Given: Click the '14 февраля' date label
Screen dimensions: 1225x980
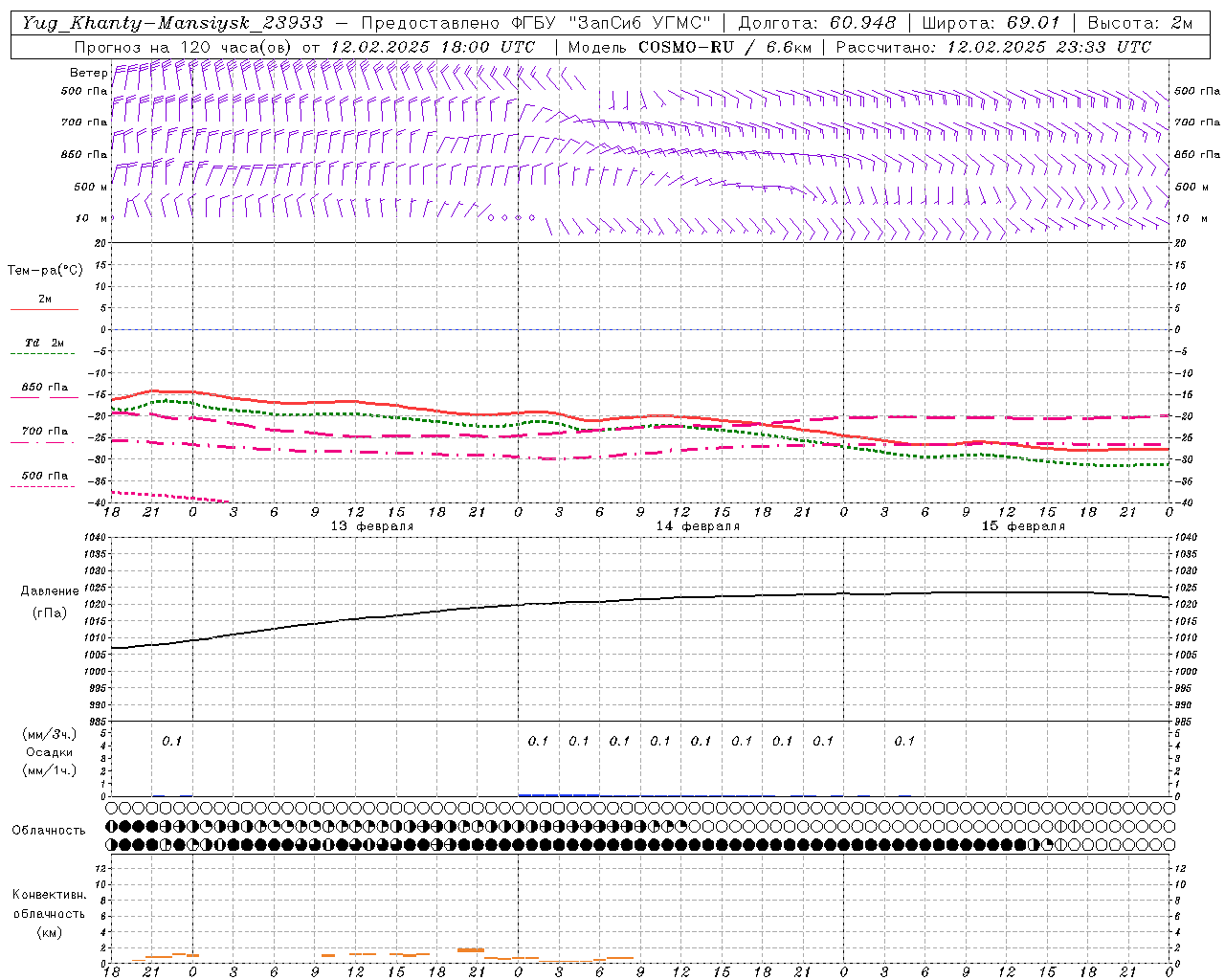Looking at the screenshot, I should tap(698, 526).
